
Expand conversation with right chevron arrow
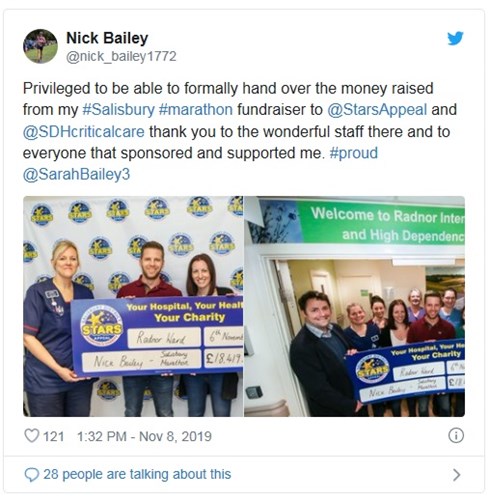point(456,474)
